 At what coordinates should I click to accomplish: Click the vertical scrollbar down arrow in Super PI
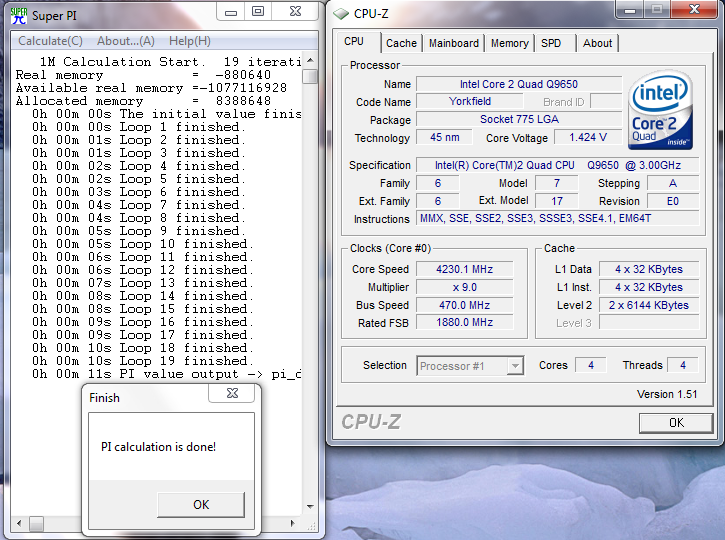pos(310,507)
